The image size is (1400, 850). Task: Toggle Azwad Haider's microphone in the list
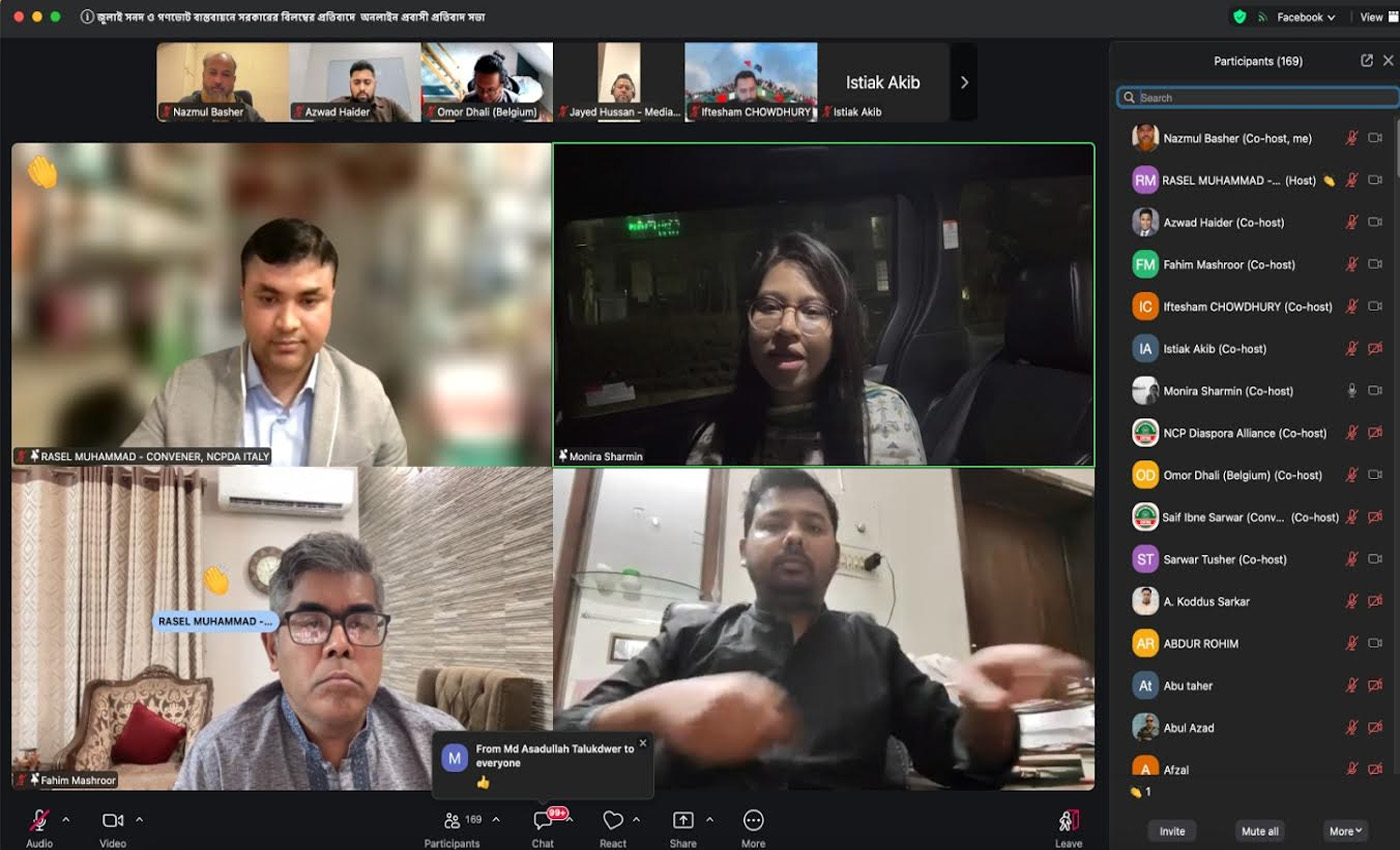click(x=1351, y=223)
